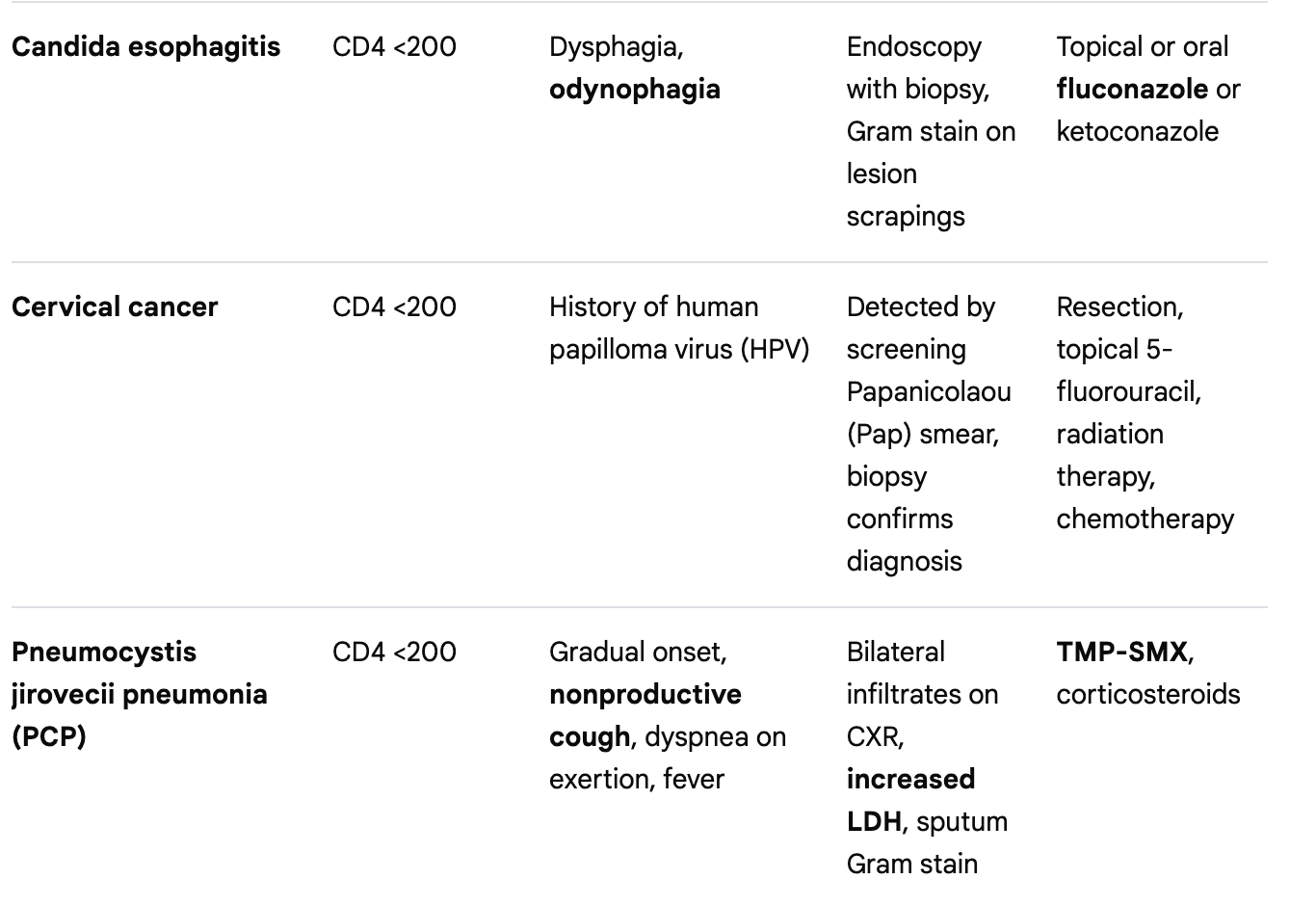Click the Candida esophagitis row heading
Viewport: 1316px width, 906px height.
pos(145,47)
